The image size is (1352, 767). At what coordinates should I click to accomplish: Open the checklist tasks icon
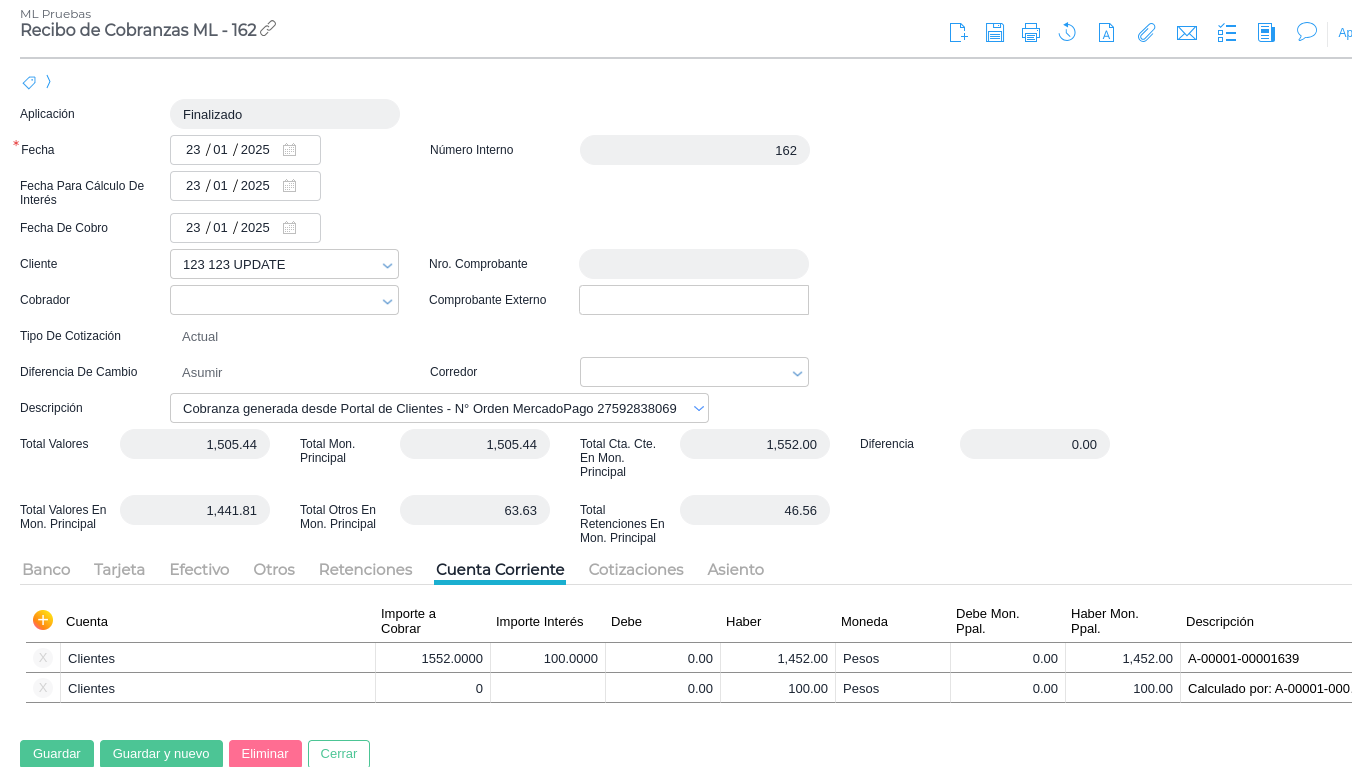(1226, 33)
